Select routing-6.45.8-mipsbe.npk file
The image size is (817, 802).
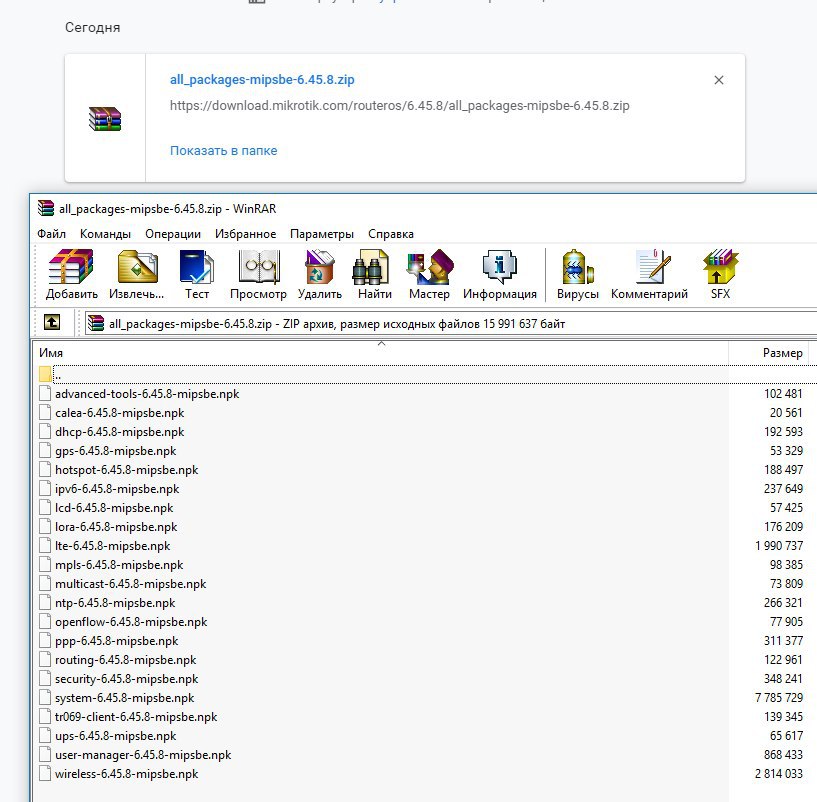coord(126,660)
